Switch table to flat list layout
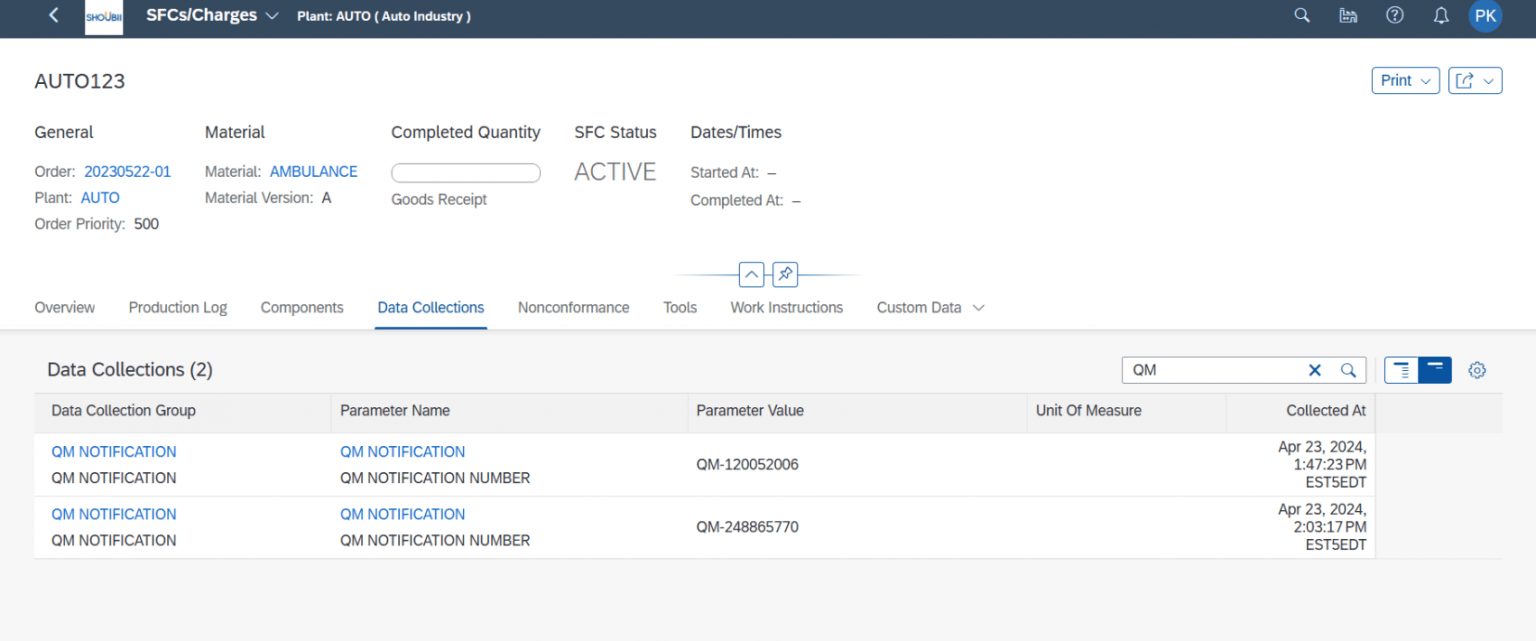This screenshot has height=641, width=1536. tap(1434, 369)
